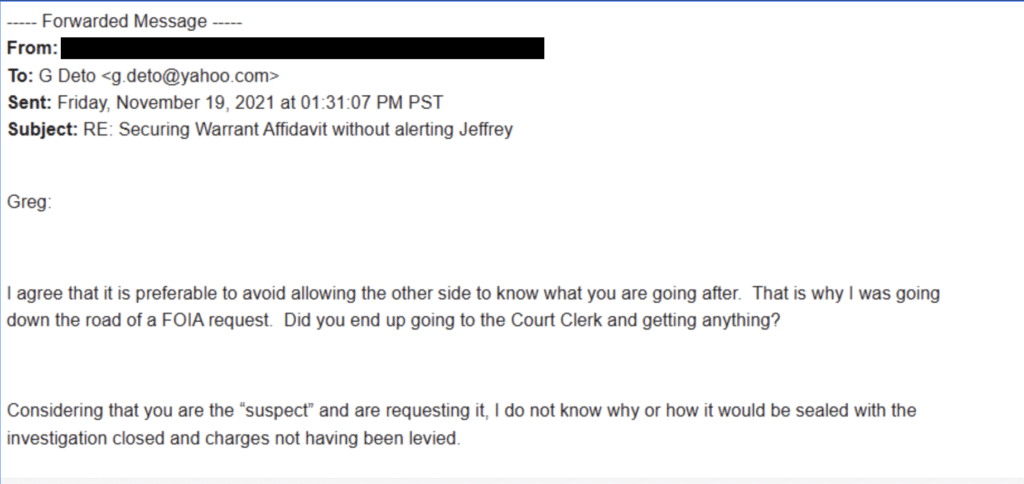Screen dimensions: 1024x484
Task: Click the Greg: salutation
Action: (29, 202)
